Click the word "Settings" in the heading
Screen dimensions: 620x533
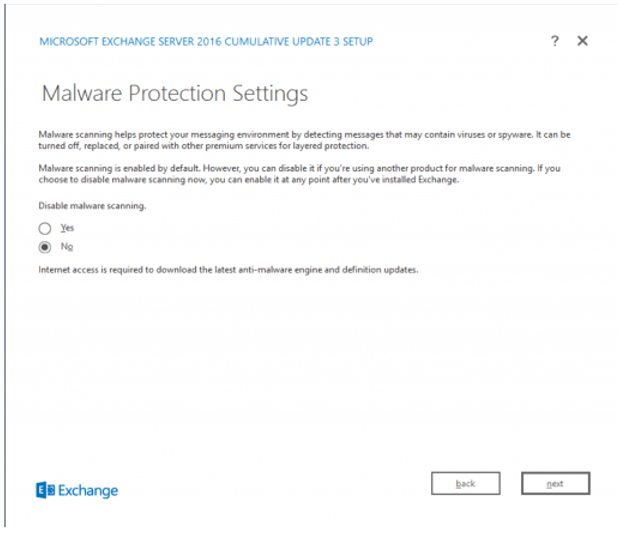click(x=270, y=94)
